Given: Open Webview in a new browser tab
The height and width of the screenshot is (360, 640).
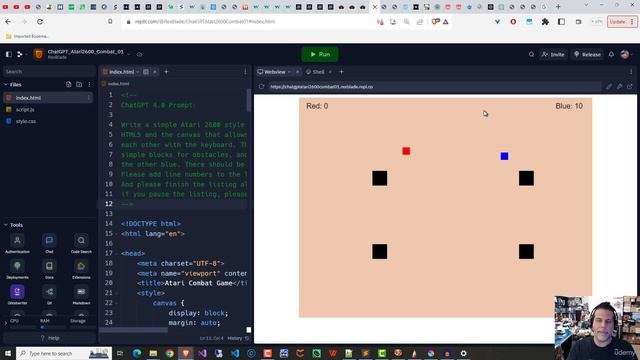Looking at the screenshot, I should [630, 87].
